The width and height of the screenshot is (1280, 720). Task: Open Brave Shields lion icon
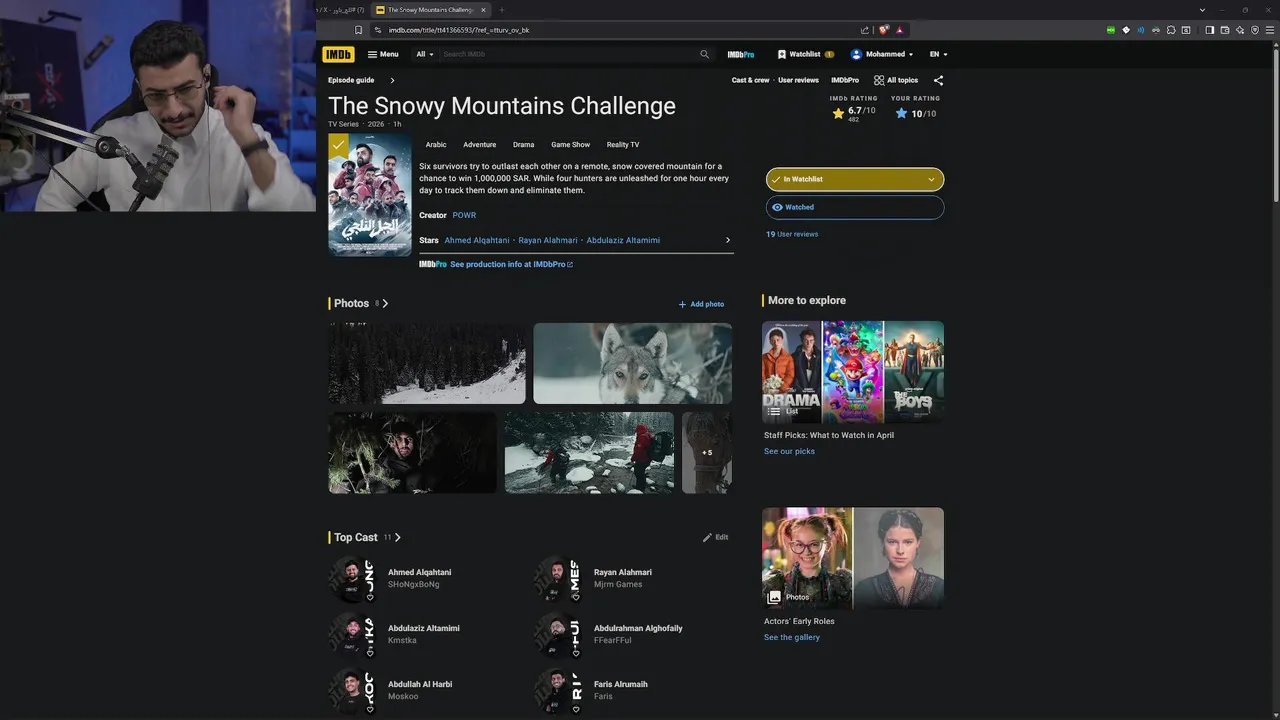(883, 30)
